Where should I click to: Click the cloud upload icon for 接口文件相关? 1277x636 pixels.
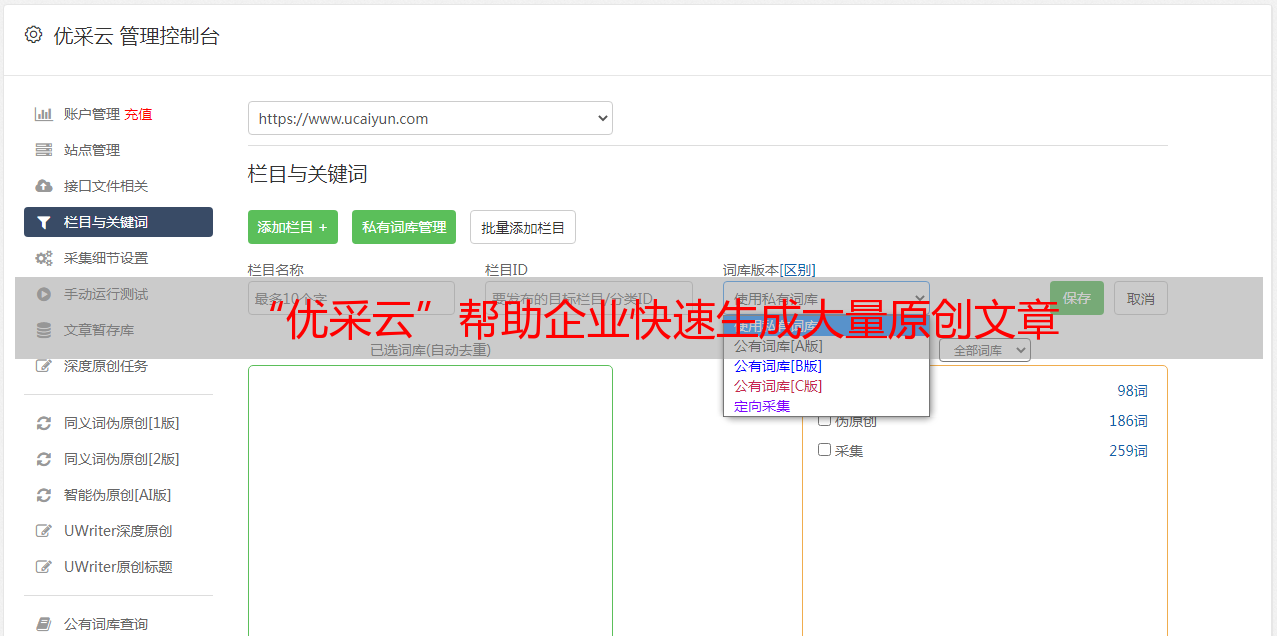coord(44,186)
